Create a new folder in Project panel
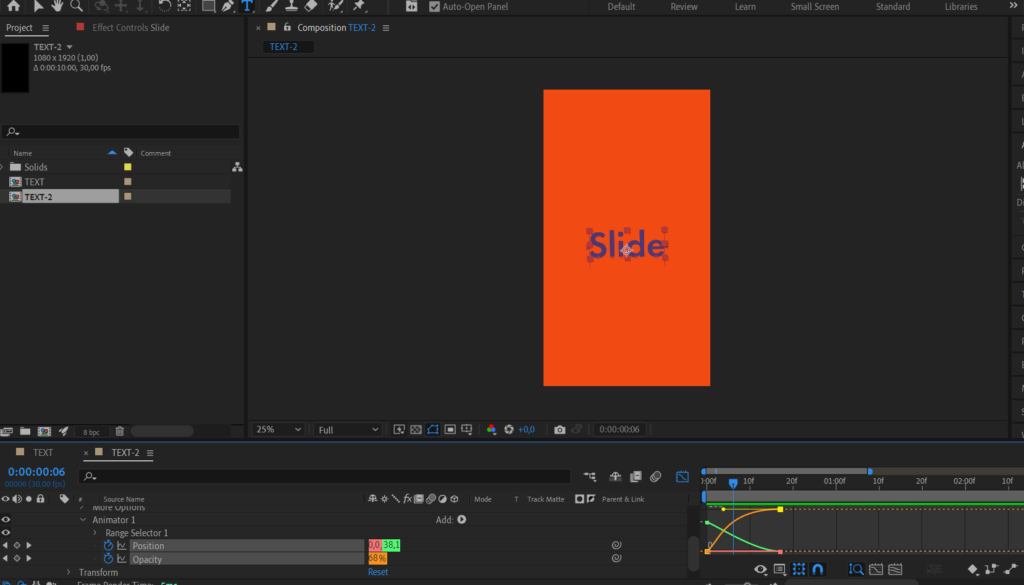The image size is (1024, 585). coord(25,431)
